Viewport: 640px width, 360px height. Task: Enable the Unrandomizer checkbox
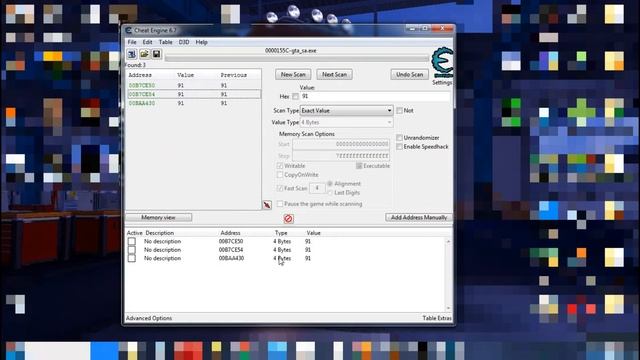(400, 138)
